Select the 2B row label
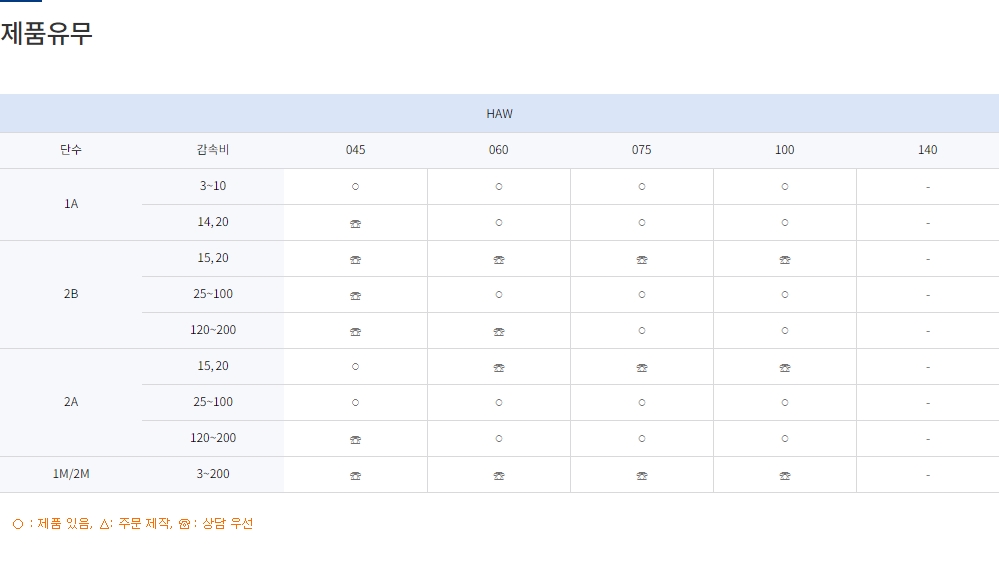This screenshot has height=565, width=999. tap(71, 294)
